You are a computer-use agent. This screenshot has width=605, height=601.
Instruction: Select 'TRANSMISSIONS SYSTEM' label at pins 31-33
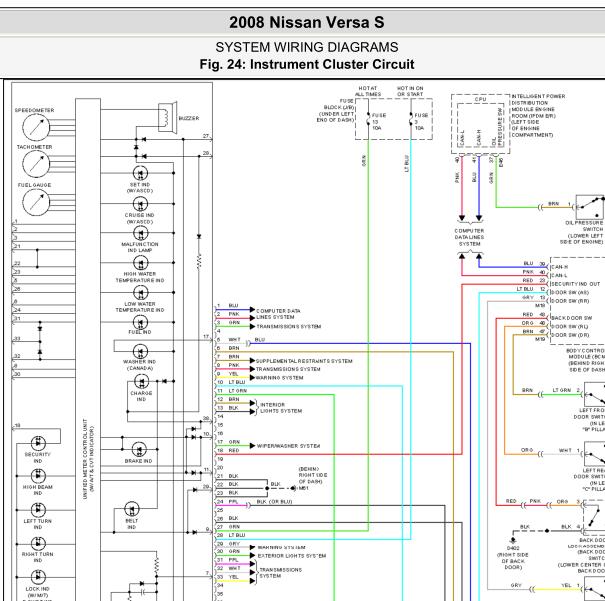pos(281,573)
